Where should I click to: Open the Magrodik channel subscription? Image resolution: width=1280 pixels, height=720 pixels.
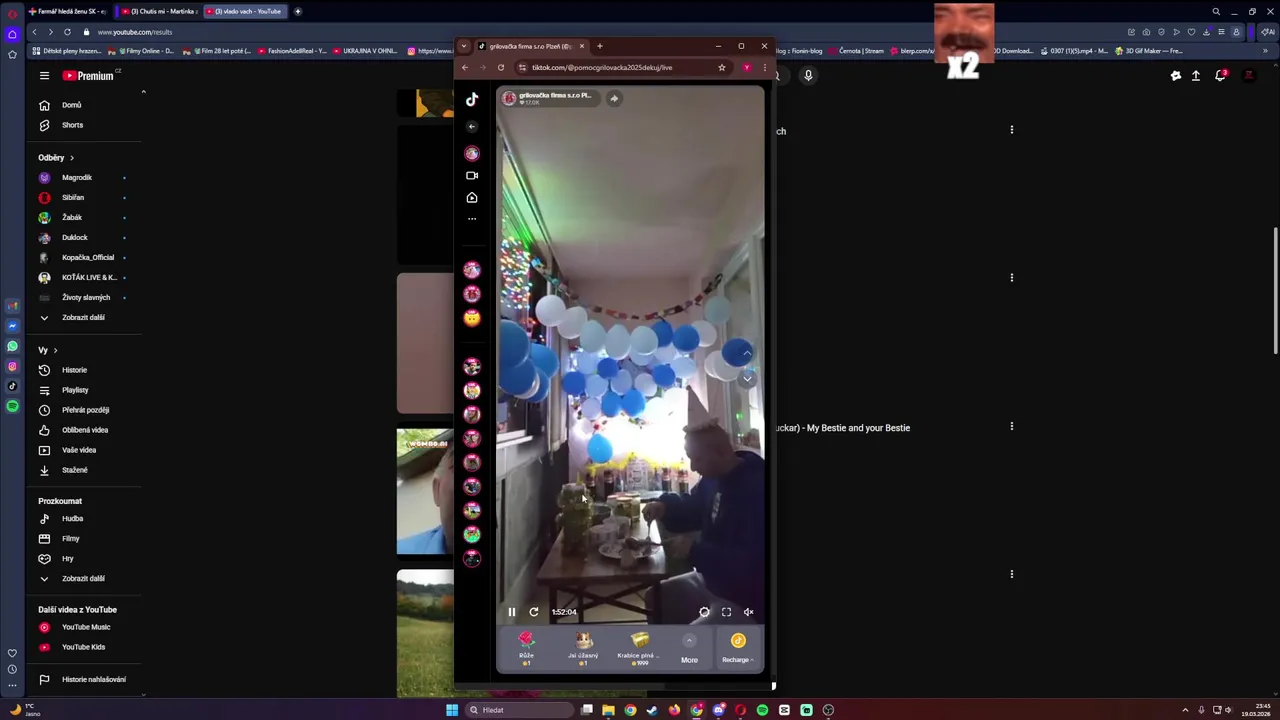pyautogui.click(x=84, y=177)
